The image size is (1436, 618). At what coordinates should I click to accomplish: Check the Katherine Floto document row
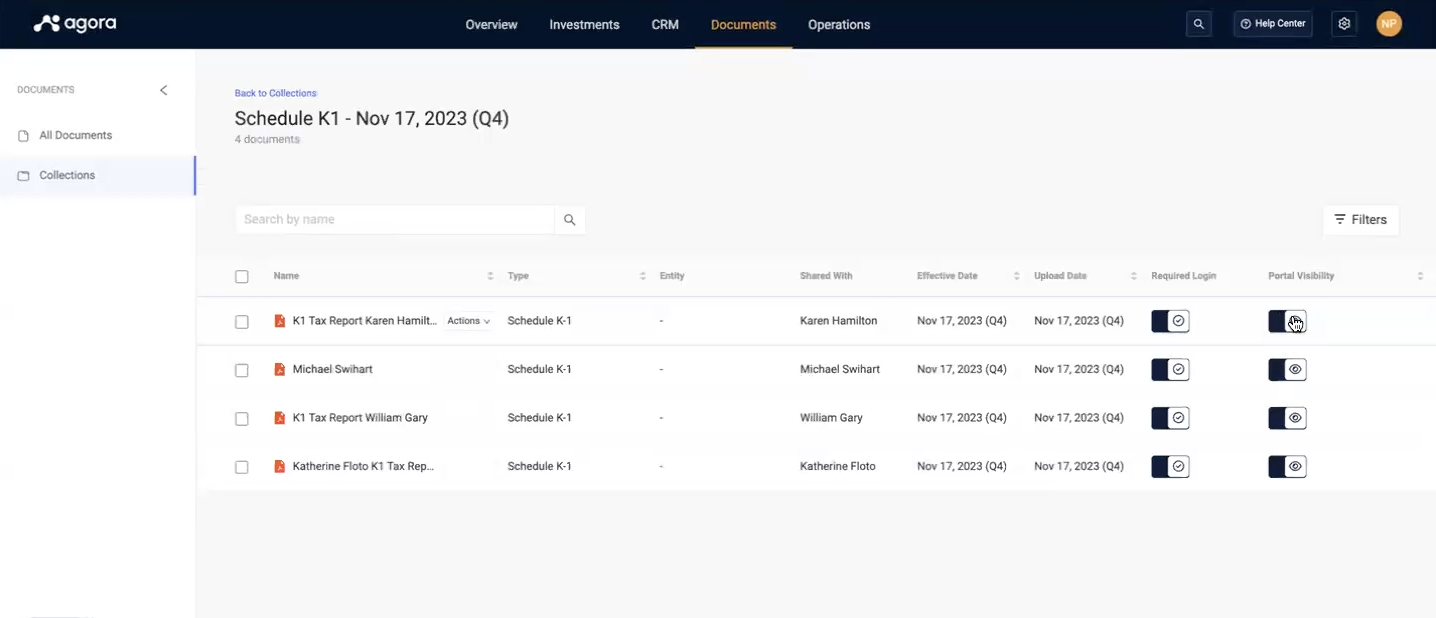[242, 467]
